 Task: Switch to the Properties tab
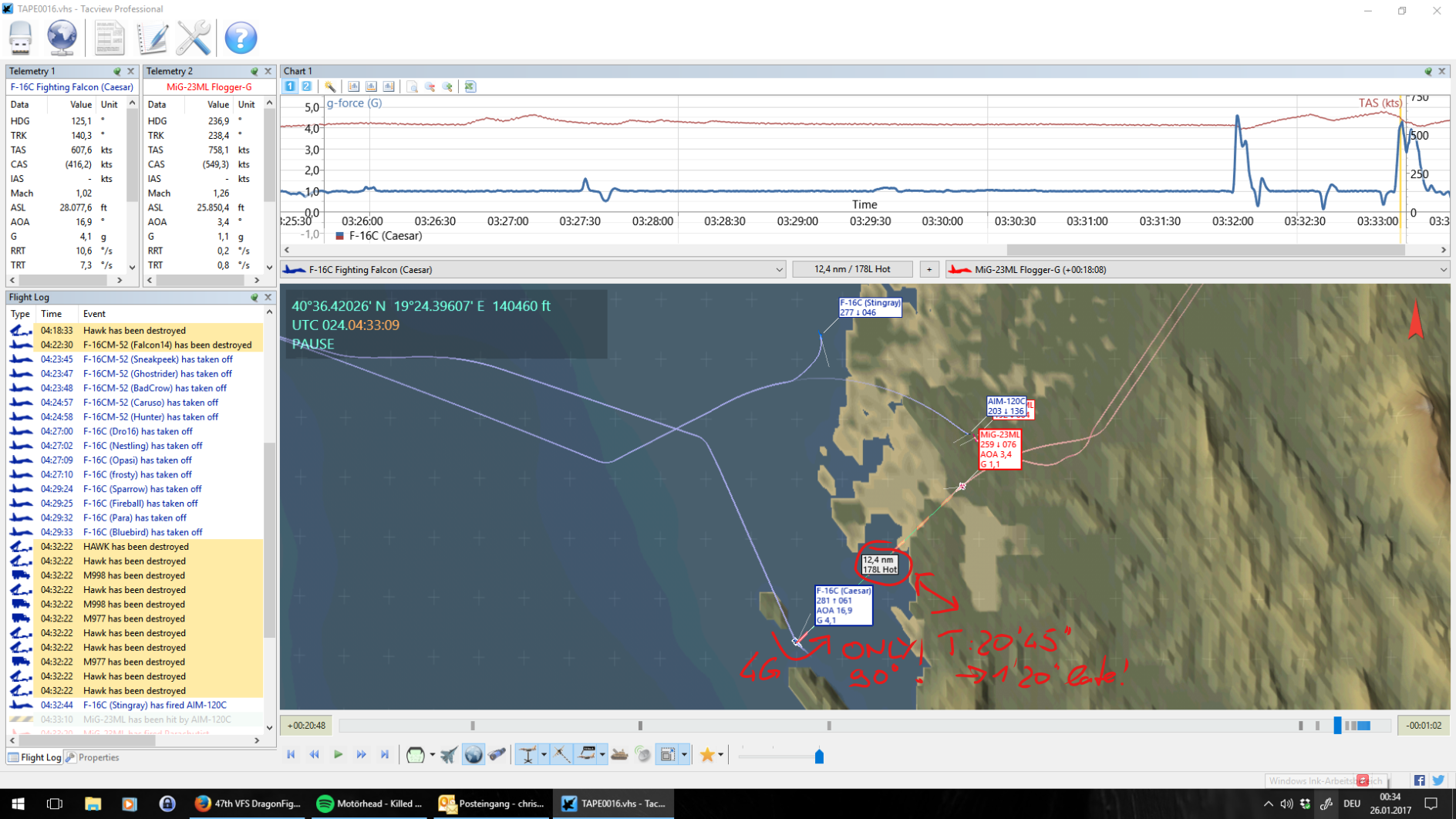click(x=93, y=757)
